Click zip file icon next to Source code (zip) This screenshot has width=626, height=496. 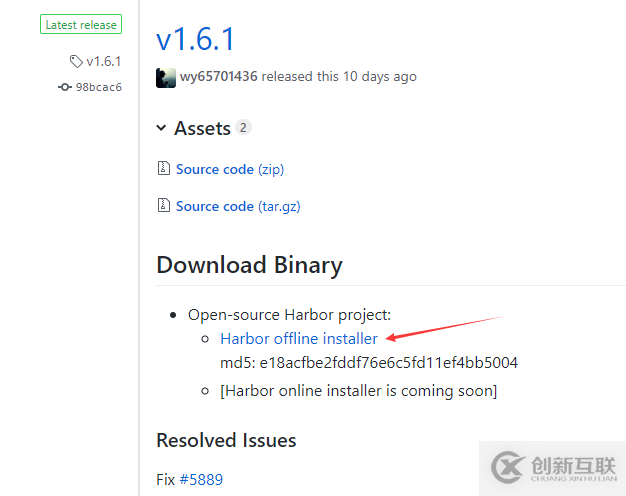point(163,168)
